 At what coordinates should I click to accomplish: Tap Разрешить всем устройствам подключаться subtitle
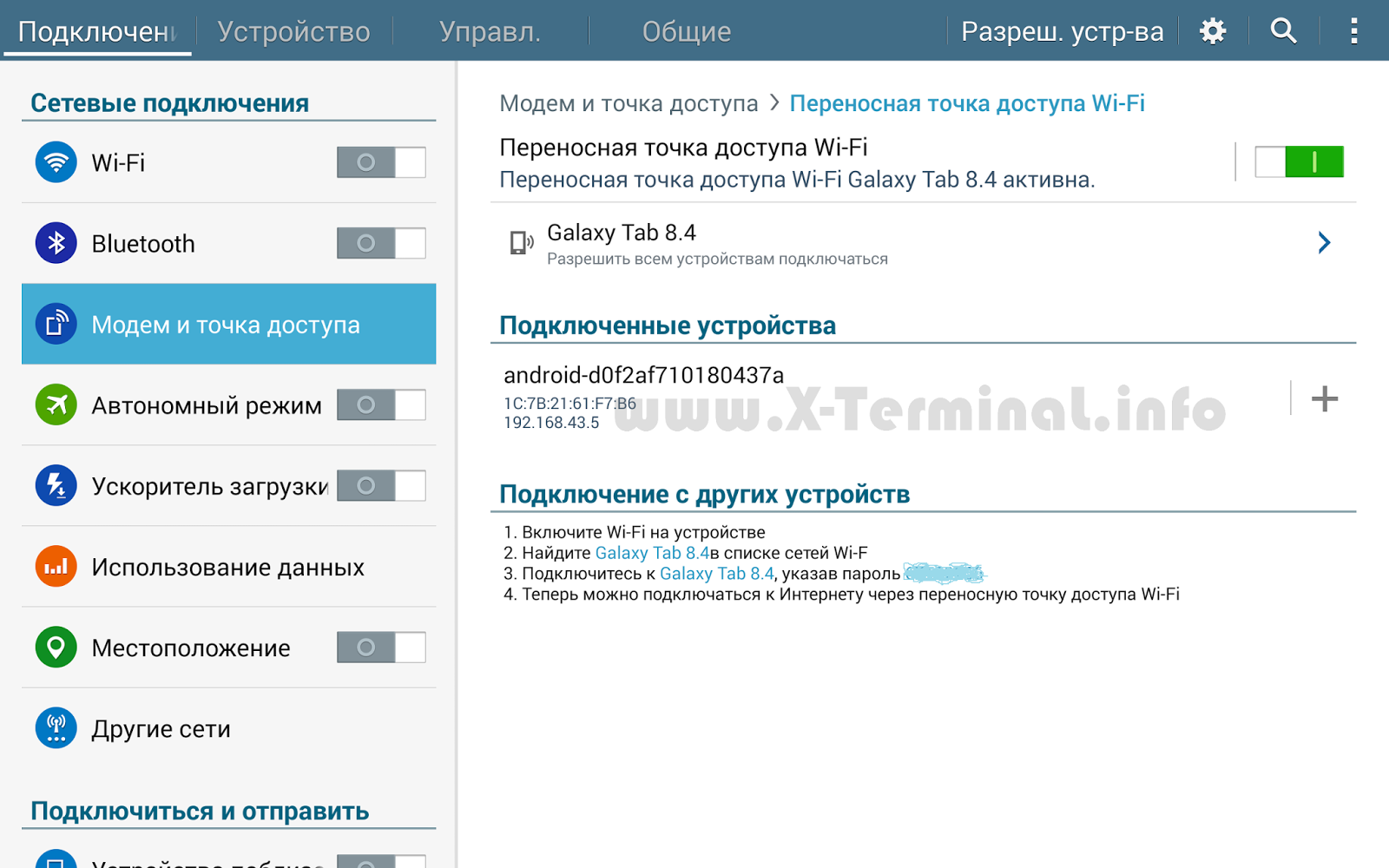717,259
